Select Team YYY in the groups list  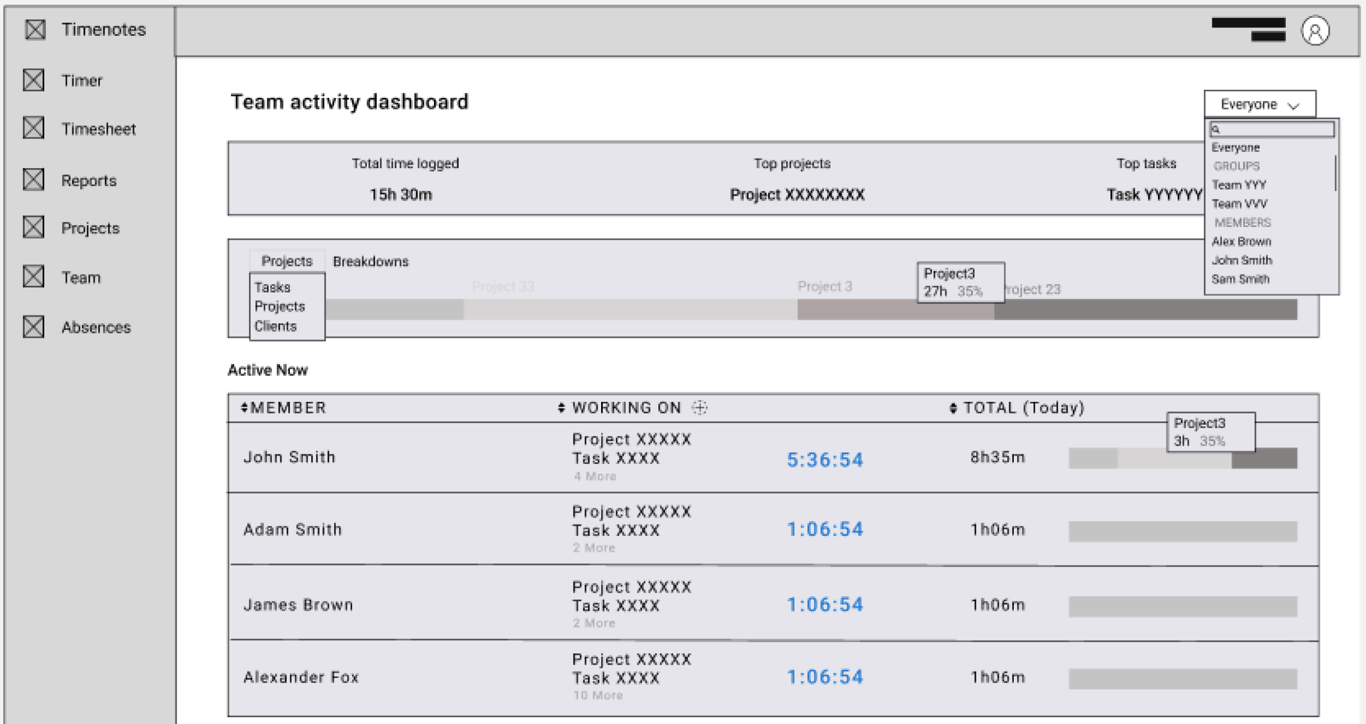click(x=1239, y=185)
